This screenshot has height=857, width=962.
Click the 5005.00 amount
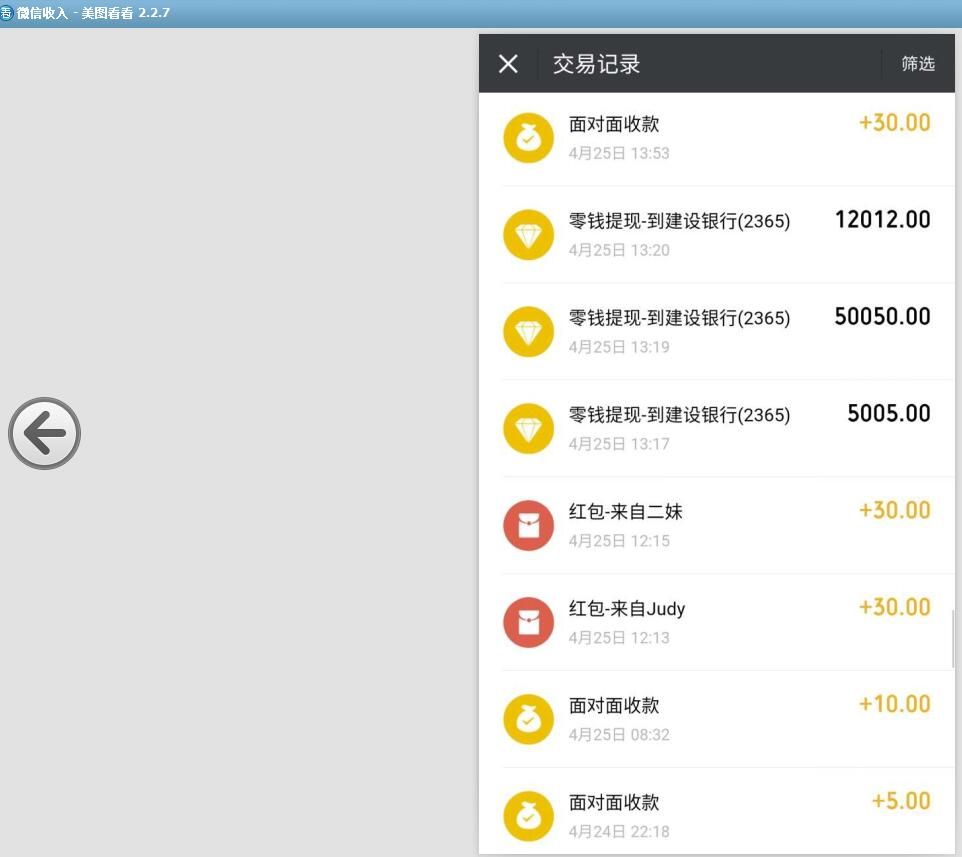(x=888, y=413)
